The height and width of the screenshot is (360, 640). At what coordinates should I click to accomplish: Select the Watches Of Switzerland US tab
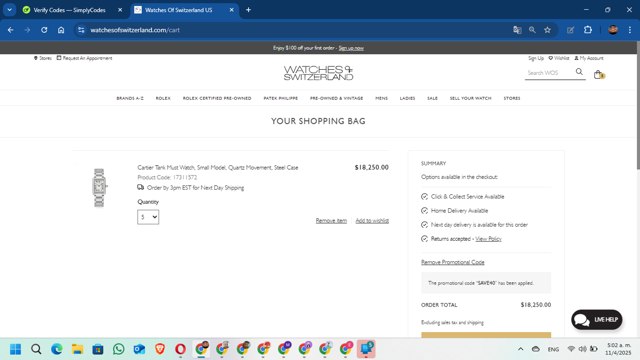[178, 10]
